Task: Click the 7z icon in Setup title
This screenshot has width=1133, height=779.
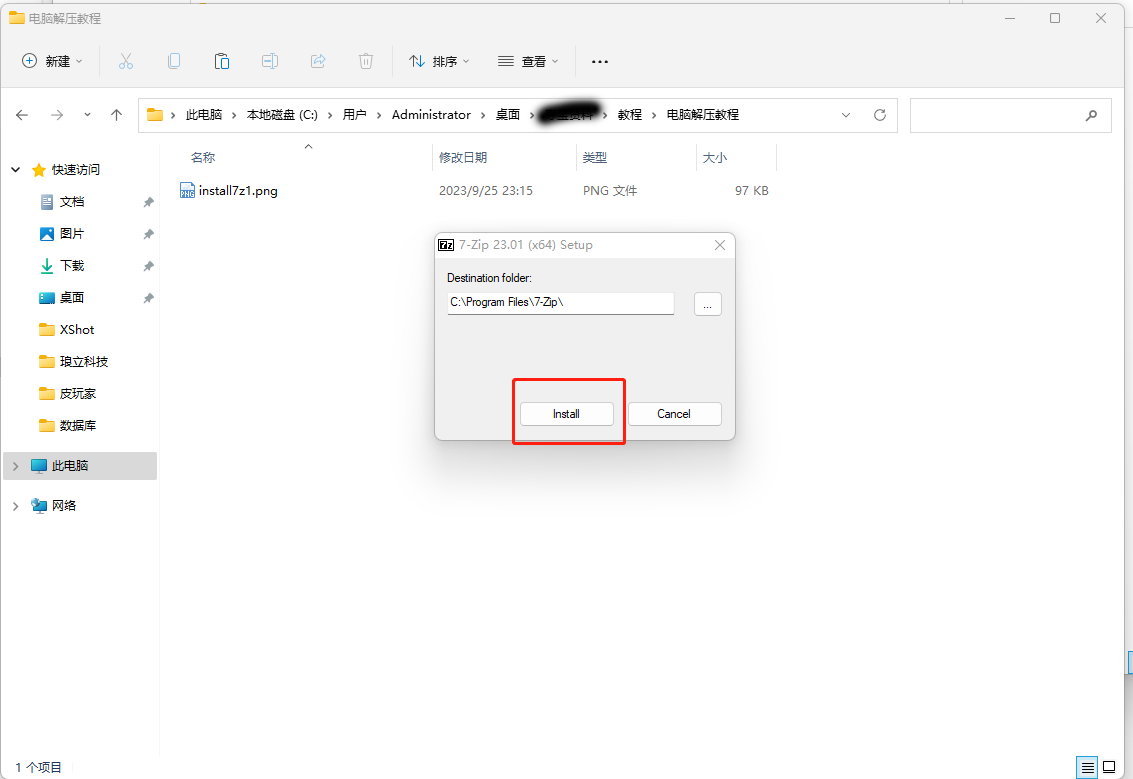Action: pos(446,245)
